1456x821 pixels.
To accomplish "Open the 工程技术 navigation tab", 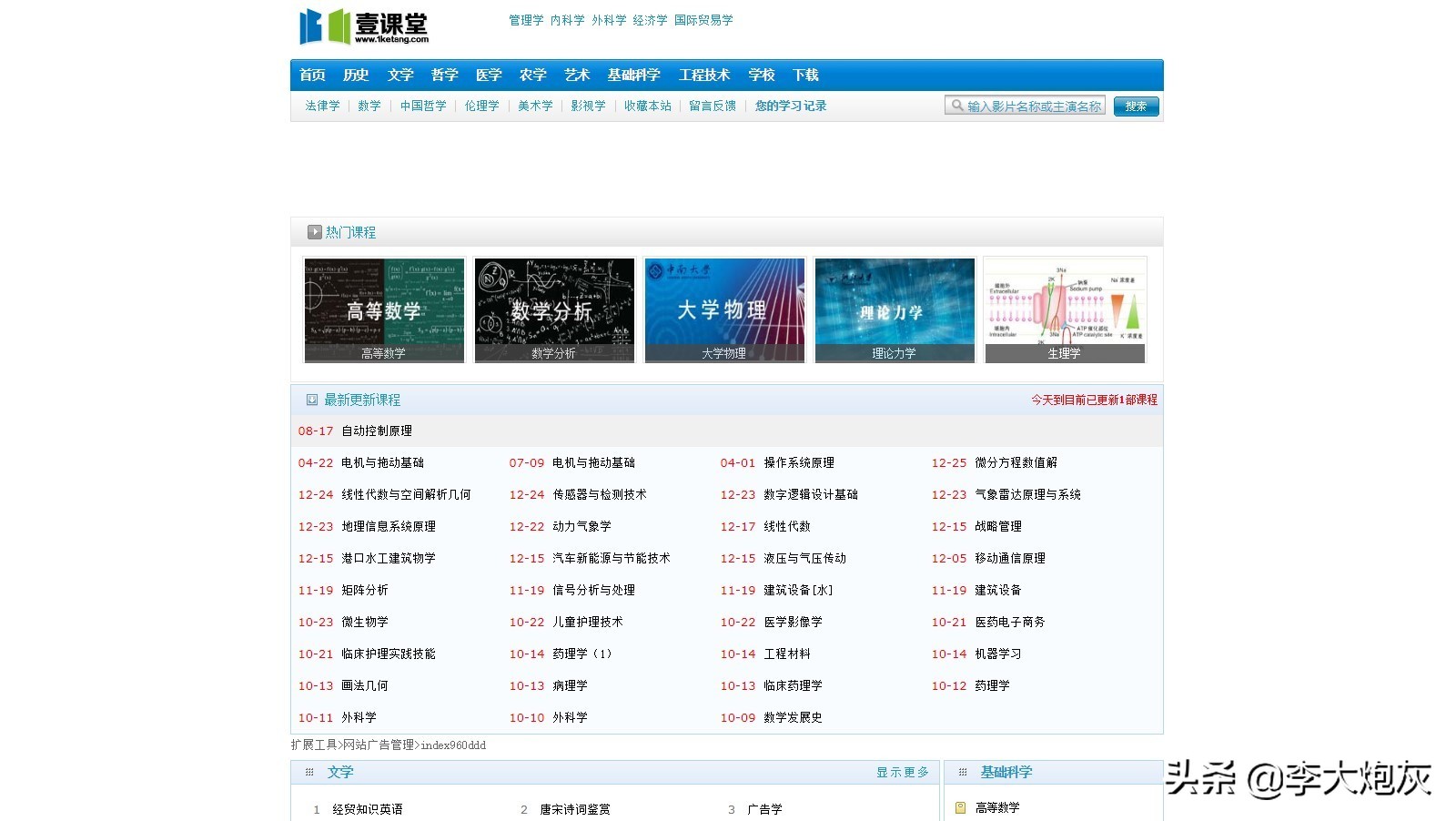I will click(x=704, y=75).
